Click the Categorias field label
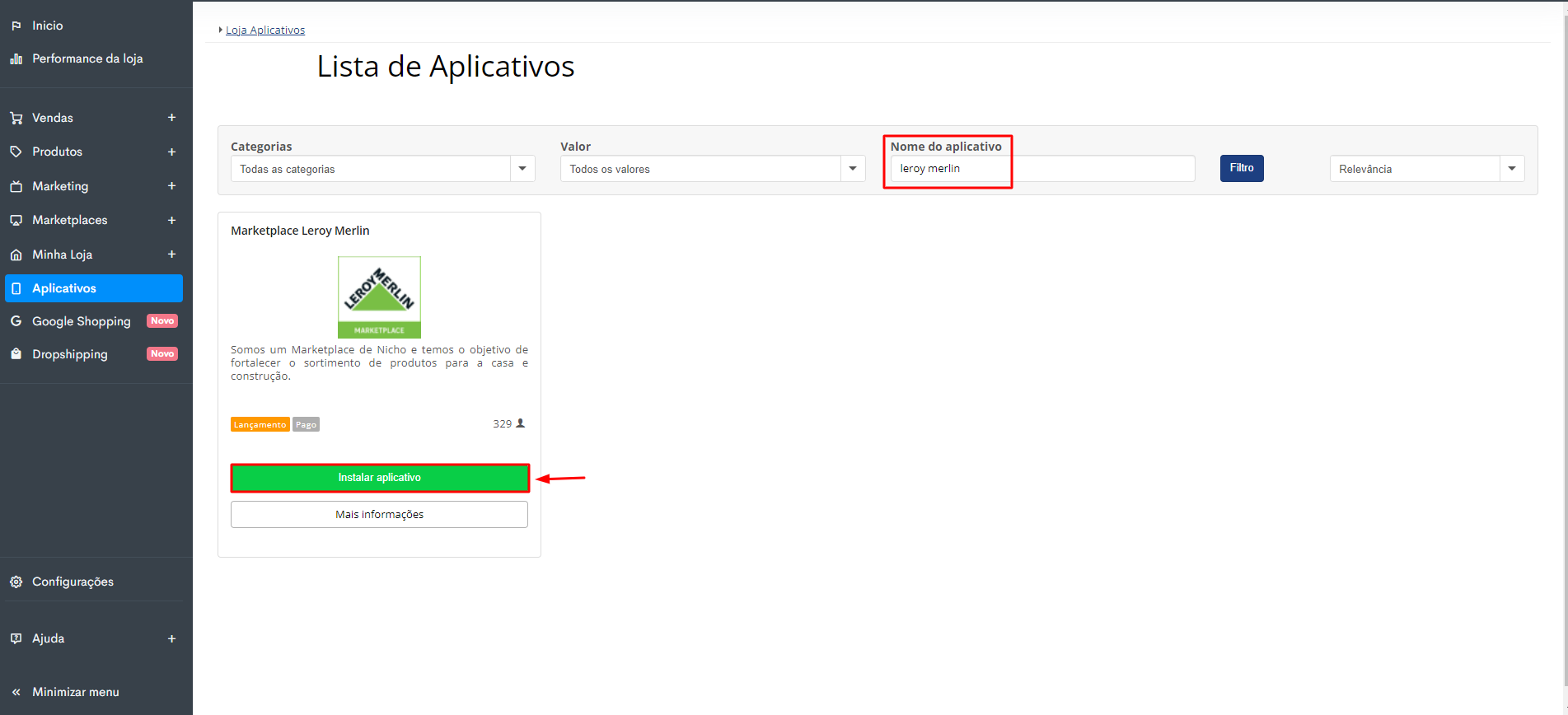 pos(261,147)
